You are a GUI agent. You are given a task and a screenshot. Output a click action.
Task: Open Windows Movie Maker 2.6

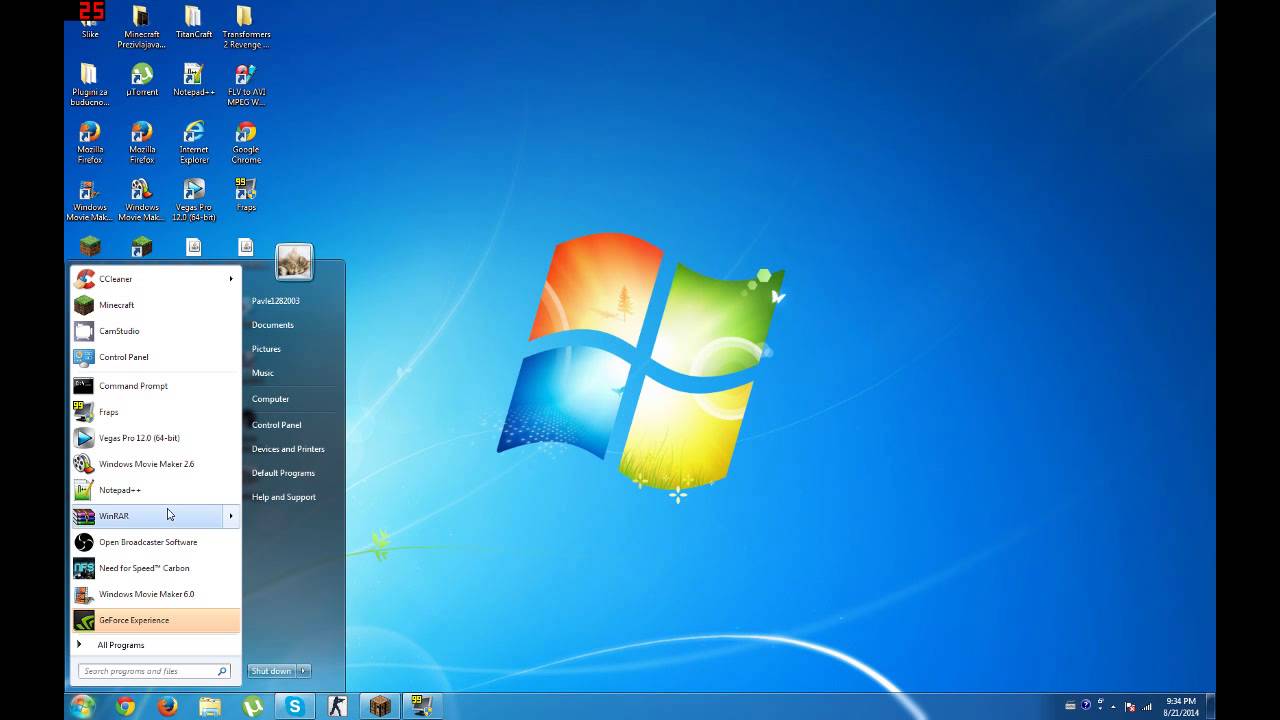click(156, 464)
